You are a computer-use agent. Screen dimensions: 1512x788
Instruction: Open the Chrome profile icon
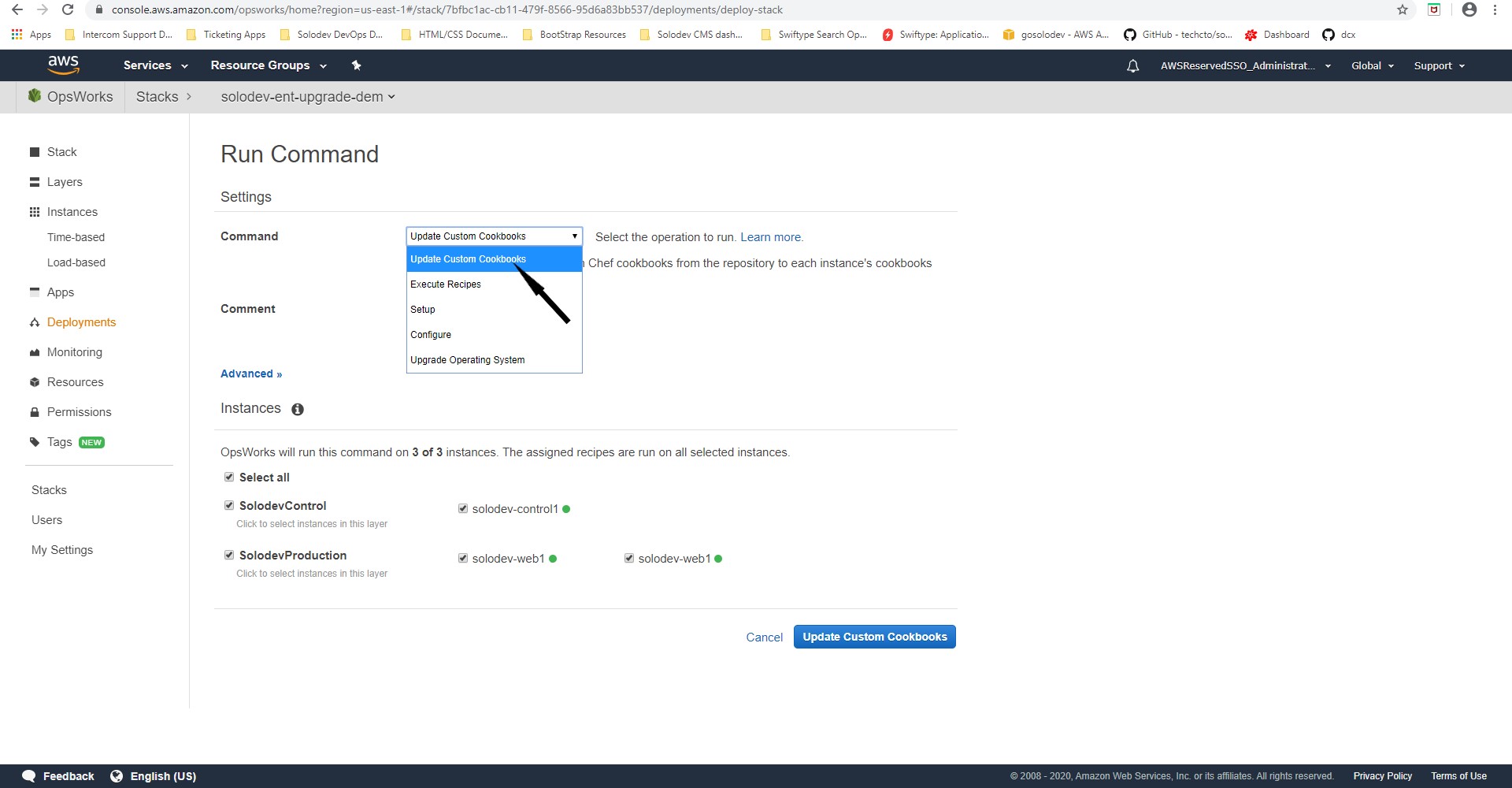tap(1469, 9)
